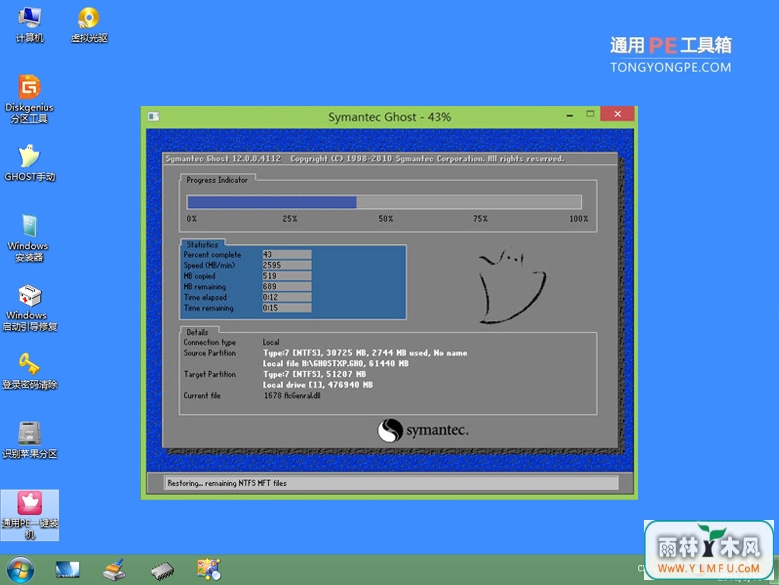Click the Ghost progress indicator bar
The image size is (779, 585).
point(384,202)
